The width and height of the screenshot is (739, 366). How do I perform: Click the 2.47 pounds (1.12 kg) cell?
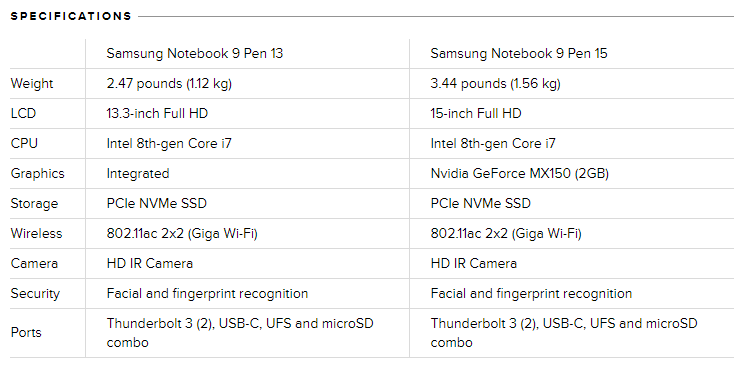coord(169,84)
